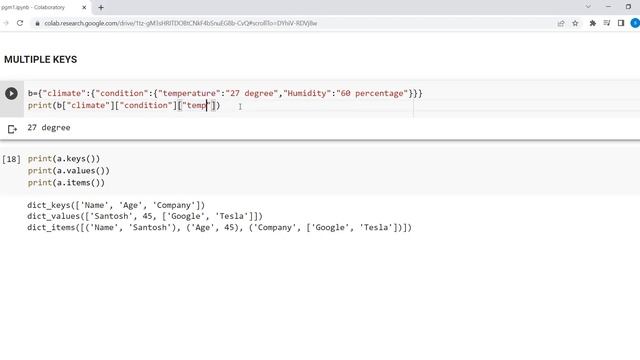
Task: Click the MULTIPLE KEYS heading
Action: (x=40, y=60)
